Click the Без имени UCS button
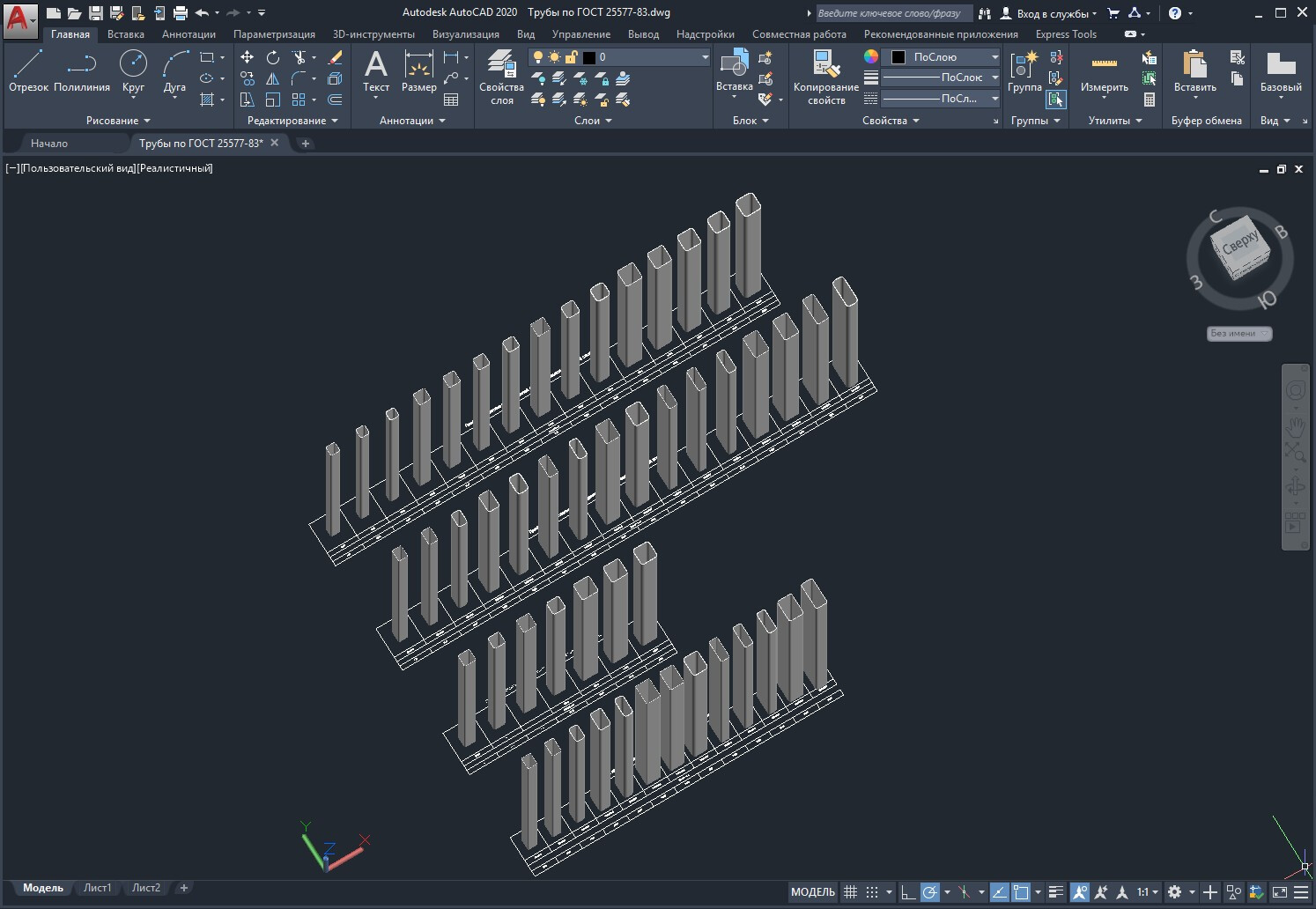Viewport: 1316px width, 909px height. (x=1238, y=333)
